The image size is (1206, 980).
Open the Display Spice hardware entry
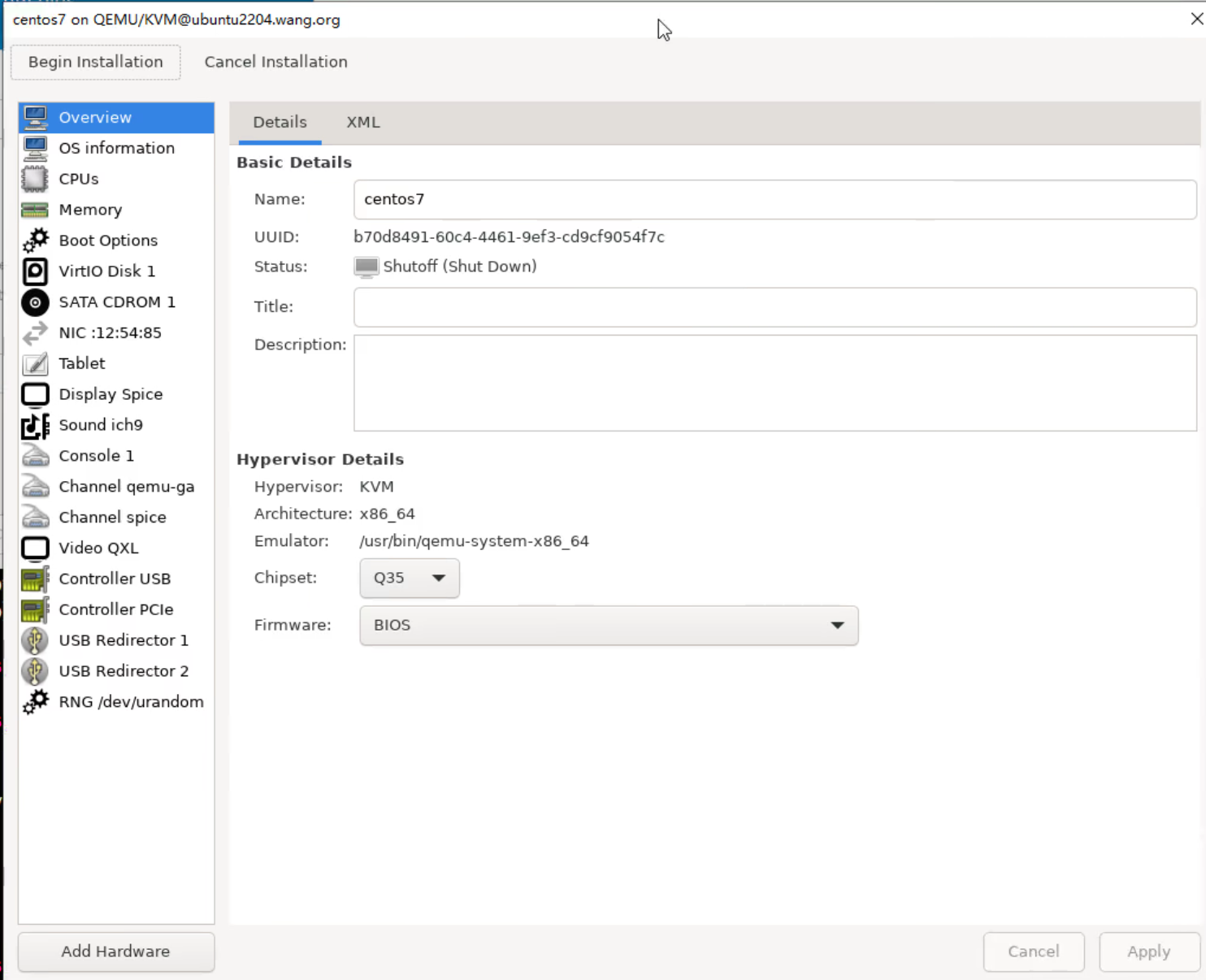111,394
